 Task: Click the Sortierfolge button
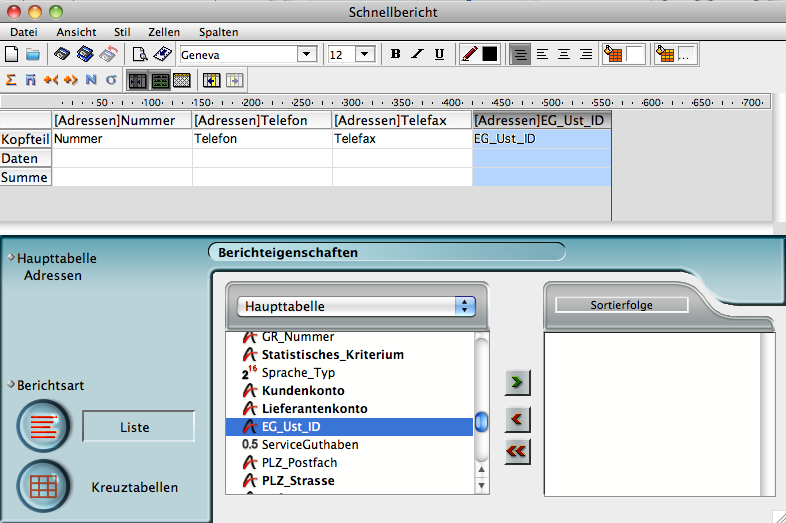[x=621, y=304]
